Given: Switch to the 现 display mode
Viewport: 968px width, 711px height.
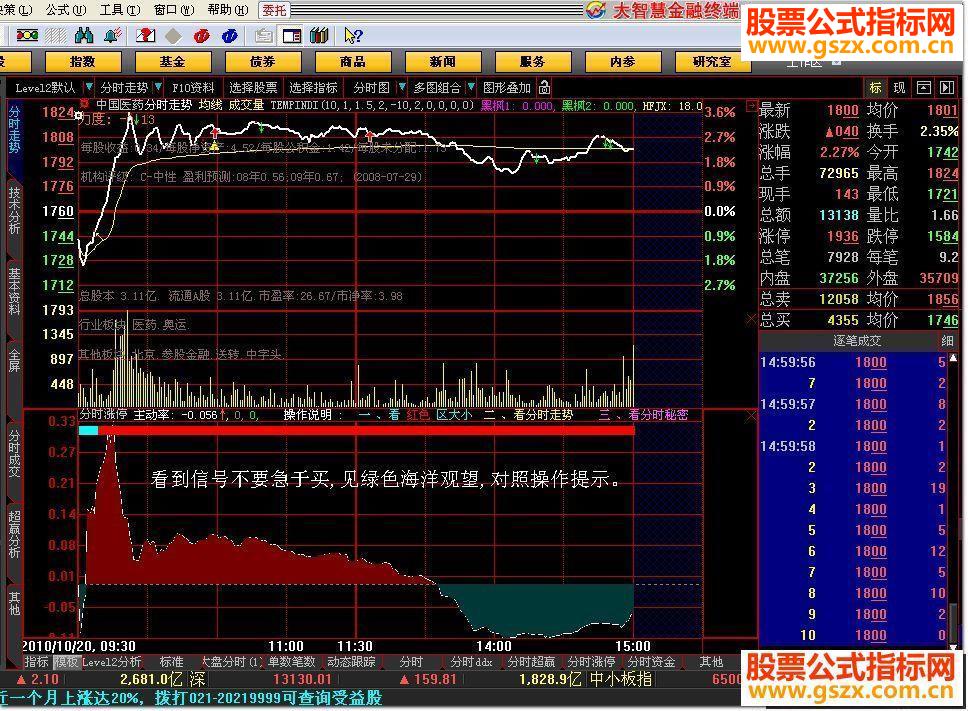Looking at the screenshot, I should point(900,88).
